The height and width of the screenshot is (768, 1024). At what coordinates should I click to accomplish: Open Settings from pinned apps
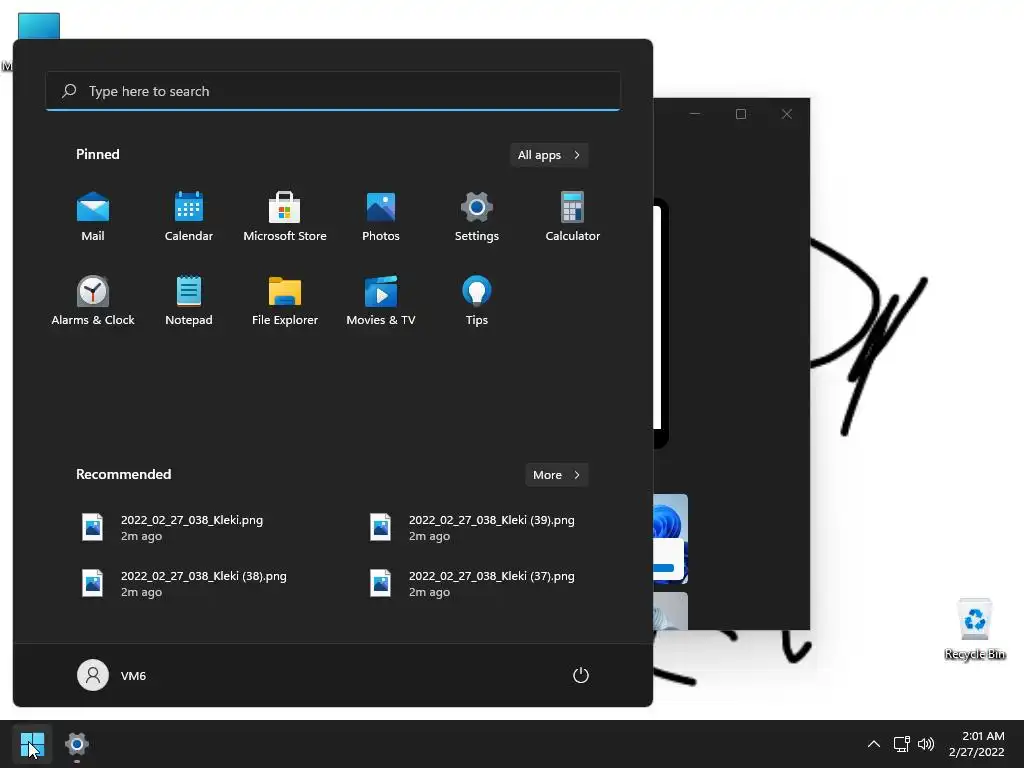pyautogui.click(x=477, y=217)
